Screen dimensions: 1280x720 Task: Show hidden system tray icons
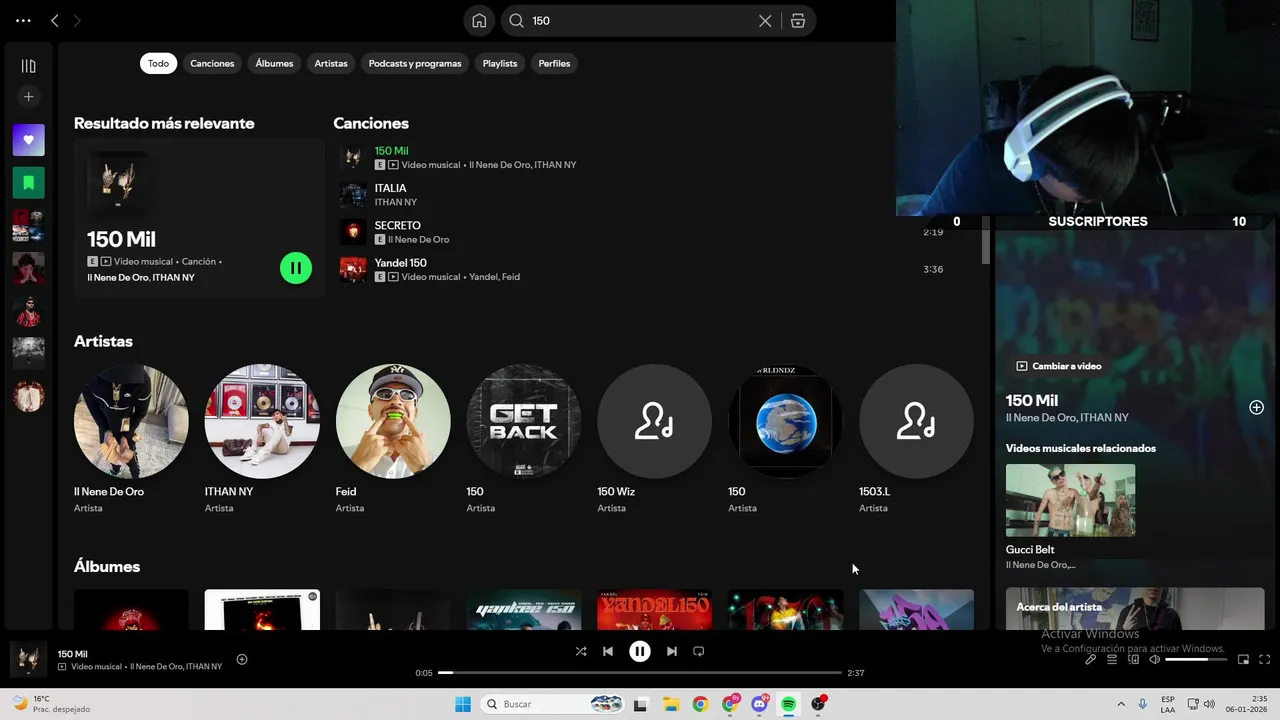(x=1120, y=704)
